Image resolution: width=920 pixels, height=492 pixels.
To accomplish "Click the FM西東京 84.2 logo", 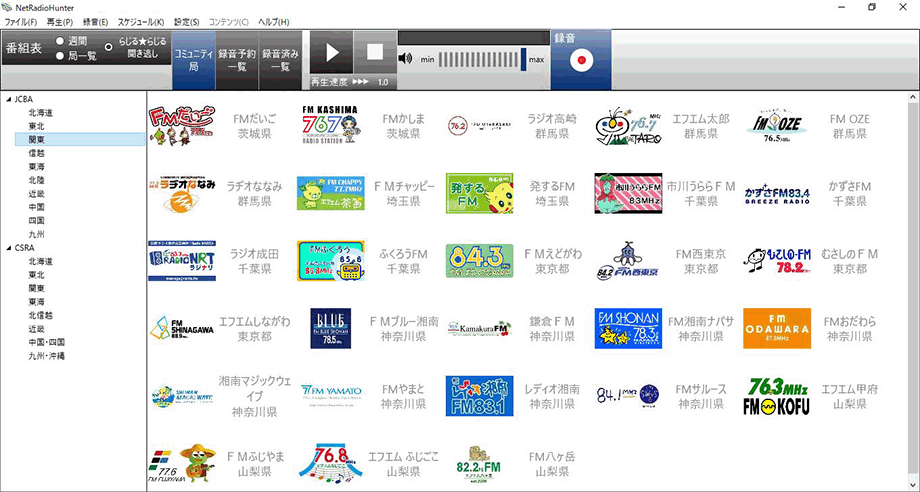I will click(x=628, y=261).
